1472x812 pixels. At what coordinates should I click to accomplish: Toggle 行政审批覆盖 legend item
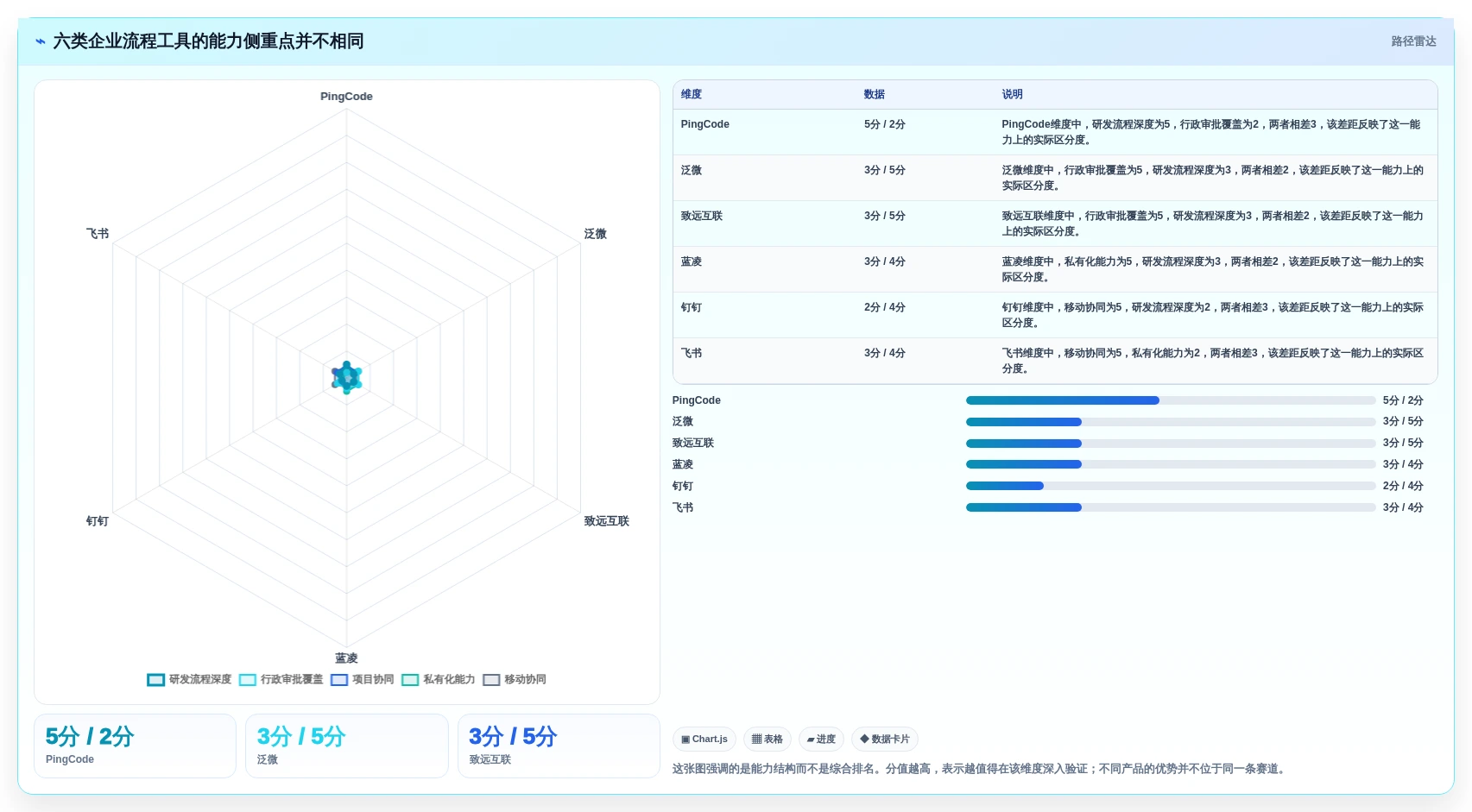281,680
